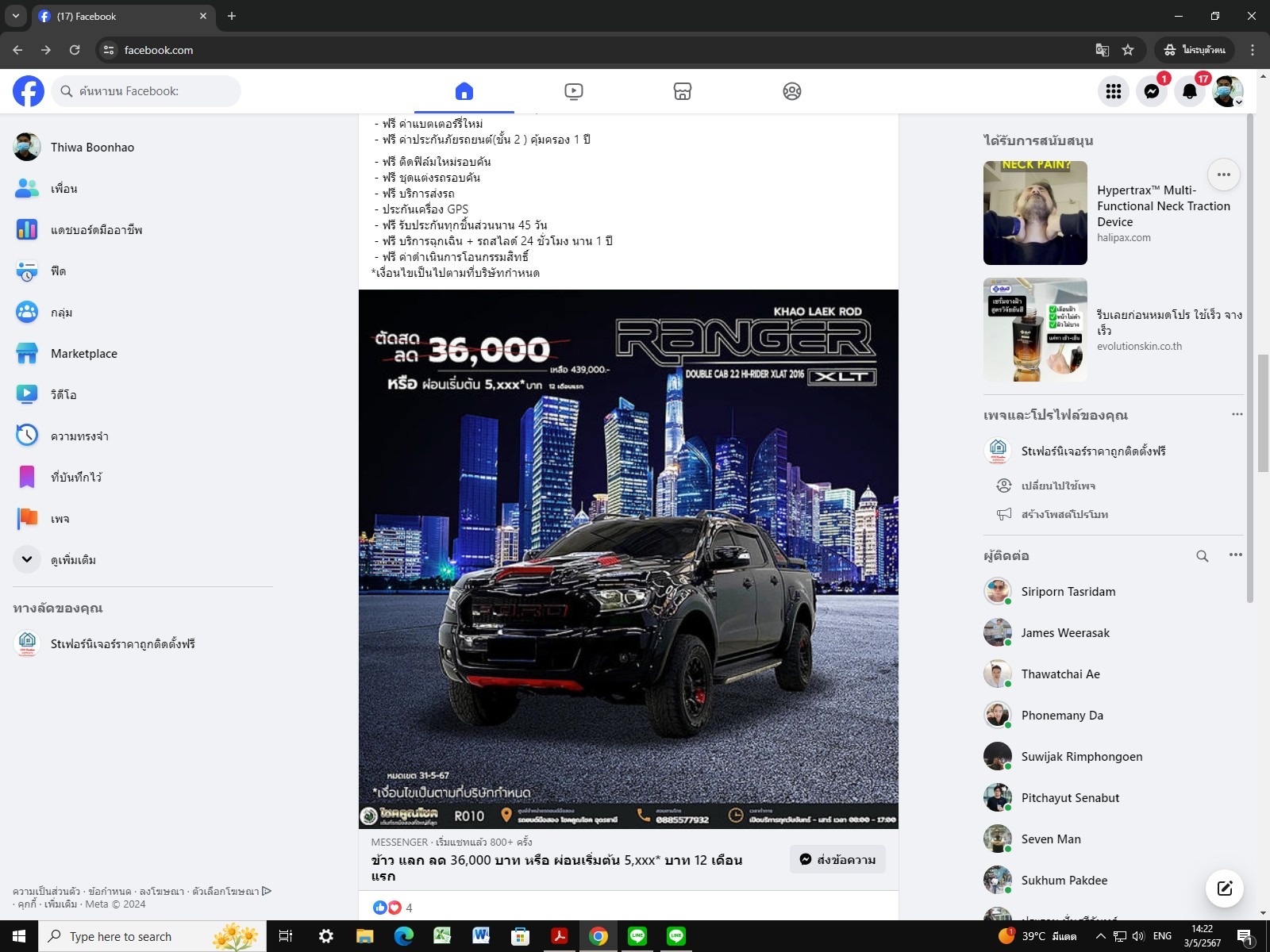Bookmark this page with the star icon

pos(1128,50)
